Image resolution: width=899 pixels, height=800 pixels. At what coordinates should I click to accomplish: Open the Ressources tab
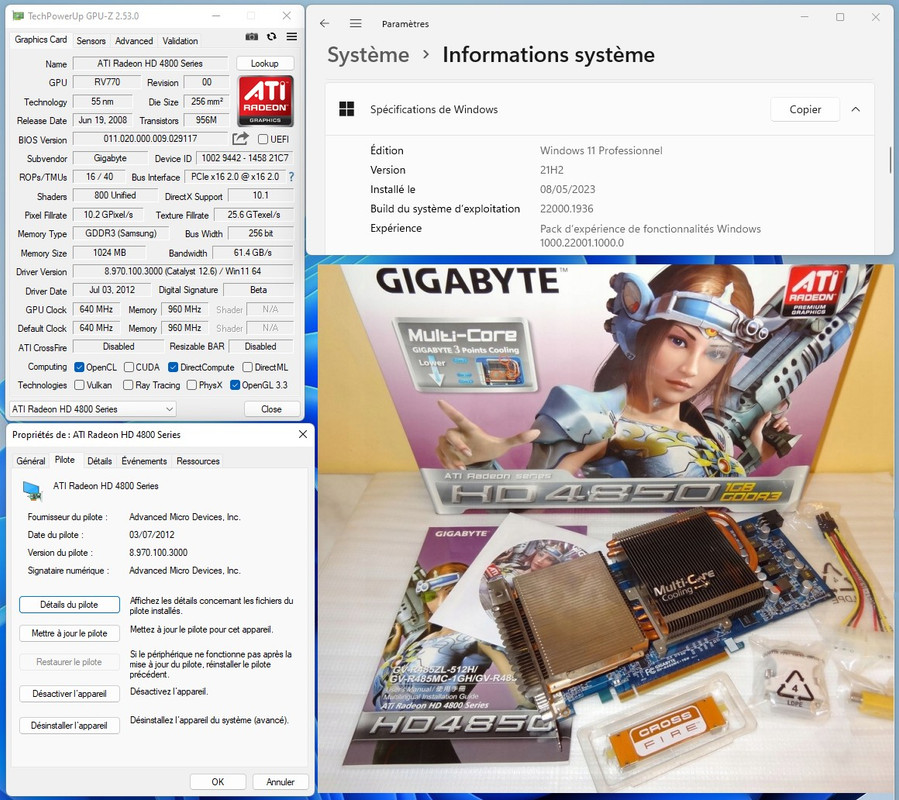198,461
